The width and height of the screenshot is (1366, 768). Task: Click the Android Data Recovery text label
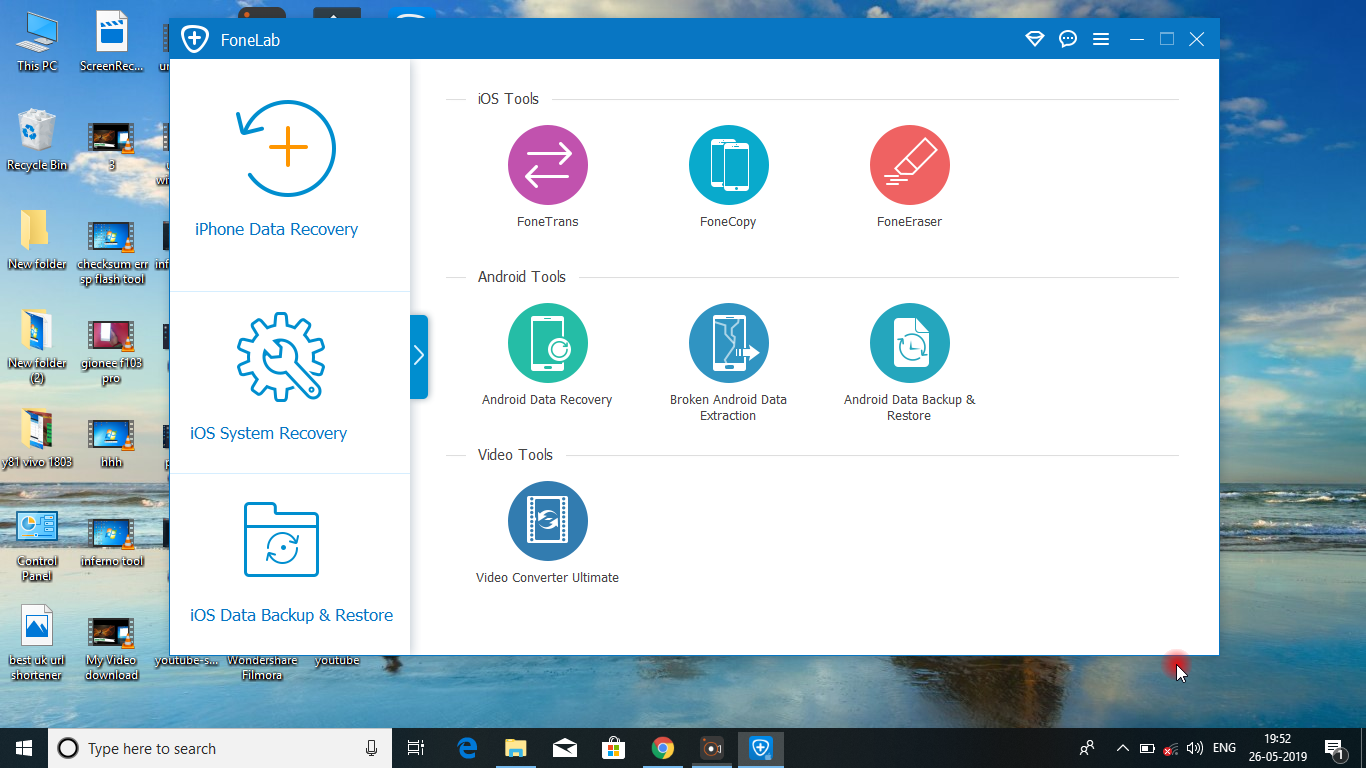click(547, 400)
